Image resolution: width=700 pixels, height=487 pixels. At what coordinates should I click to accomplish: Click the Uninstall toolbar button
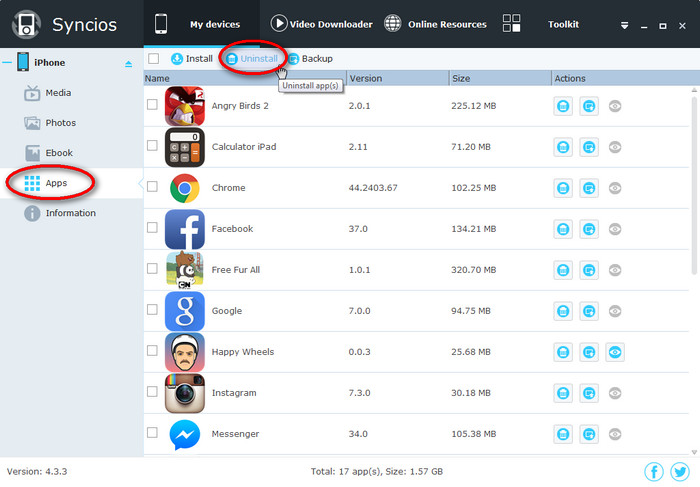(x=252, y=58)
